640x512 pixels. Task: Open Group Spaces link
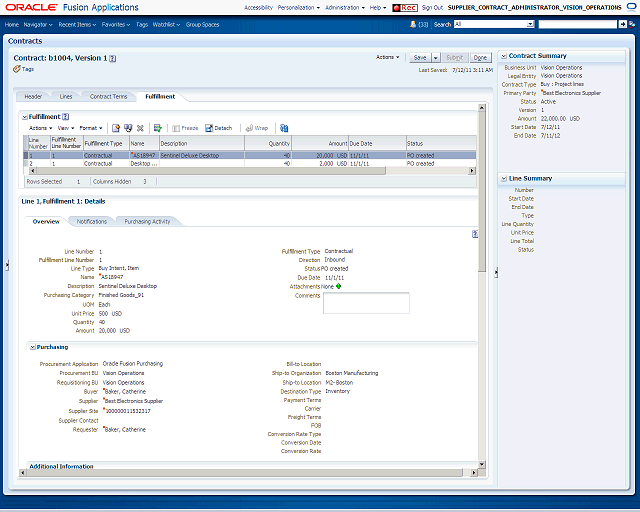202,24
